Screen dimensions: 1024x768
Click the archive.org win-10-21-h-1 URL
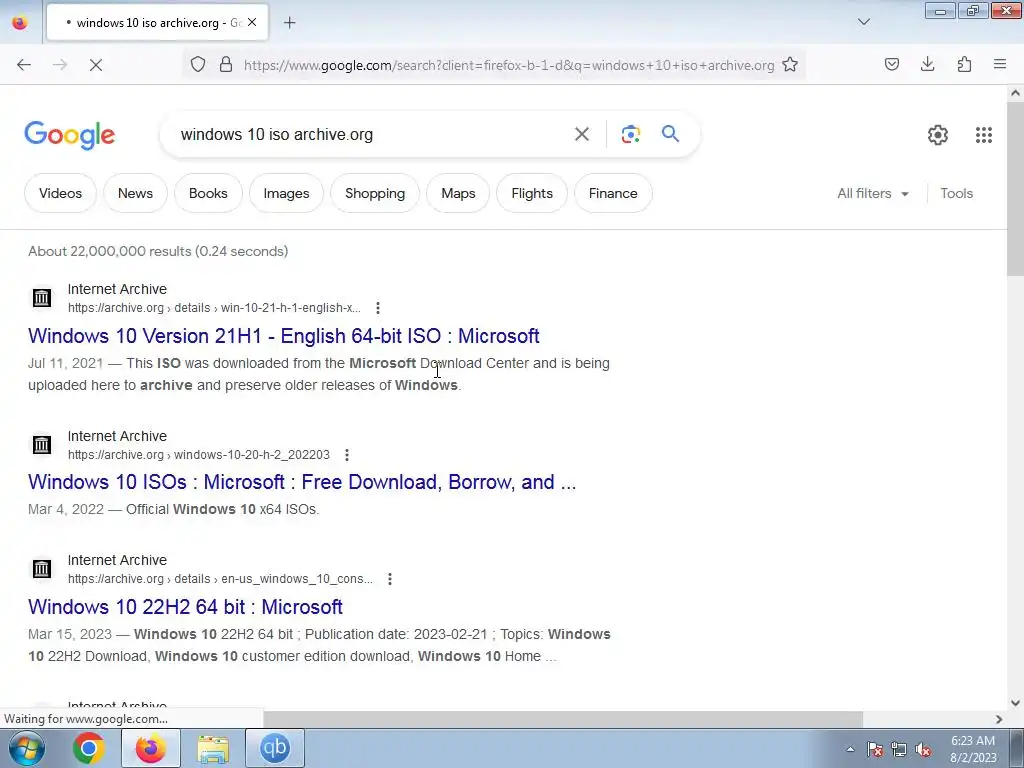(x=214, y=308)
